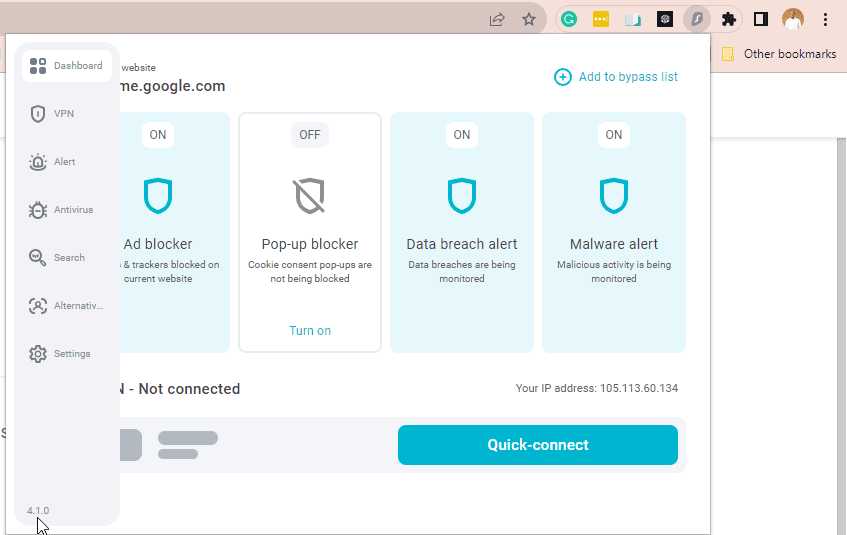This screenshot has width=847, height=535.
Task: Click the teal document extension icon
Action: click(x=633, y=20)
